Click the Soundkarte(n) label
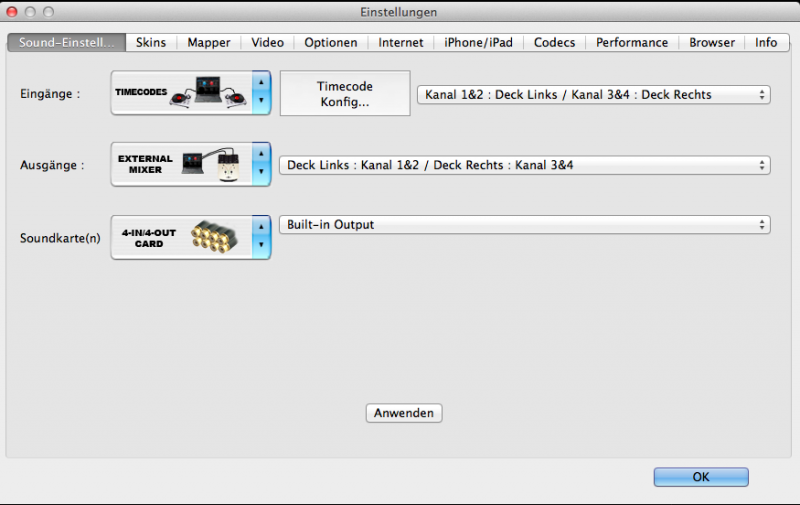The width and height of the screenshot is (800, 505). coord(60,238)
